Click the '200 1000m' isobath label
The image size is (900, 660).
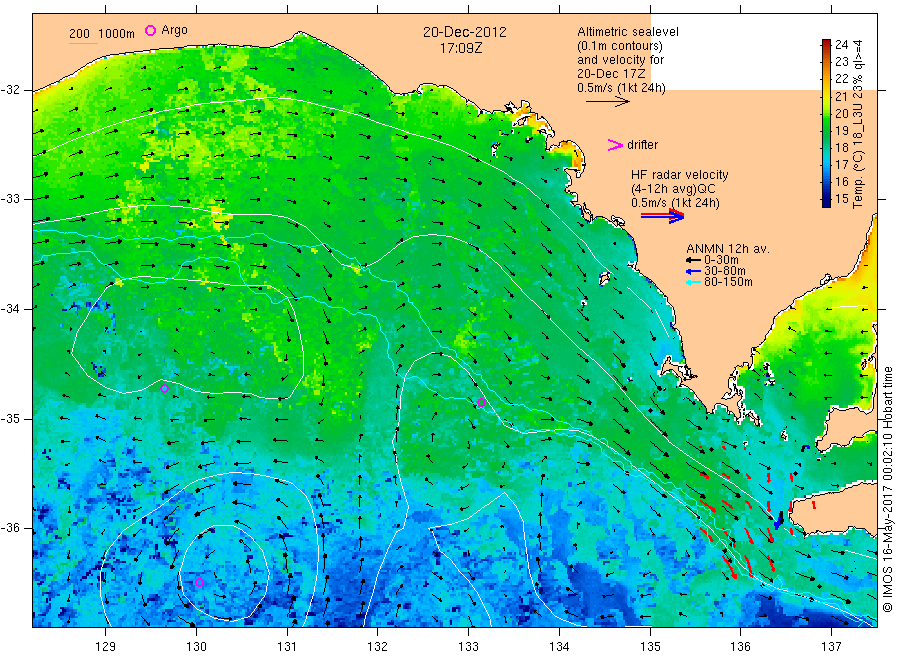tap(102, 33)
